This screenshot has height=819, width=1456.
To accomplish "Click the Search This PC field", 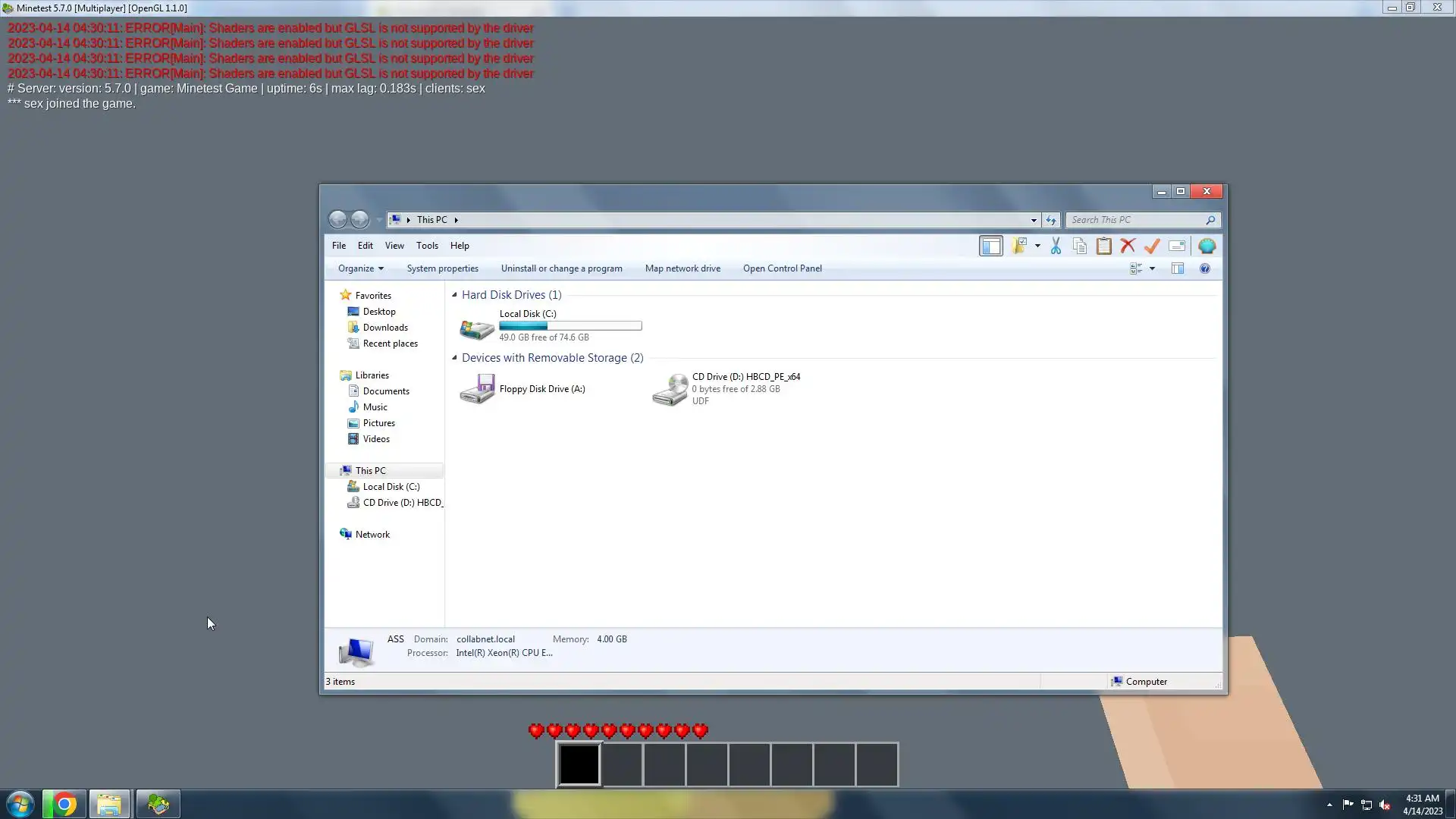I will (1135, 220).
